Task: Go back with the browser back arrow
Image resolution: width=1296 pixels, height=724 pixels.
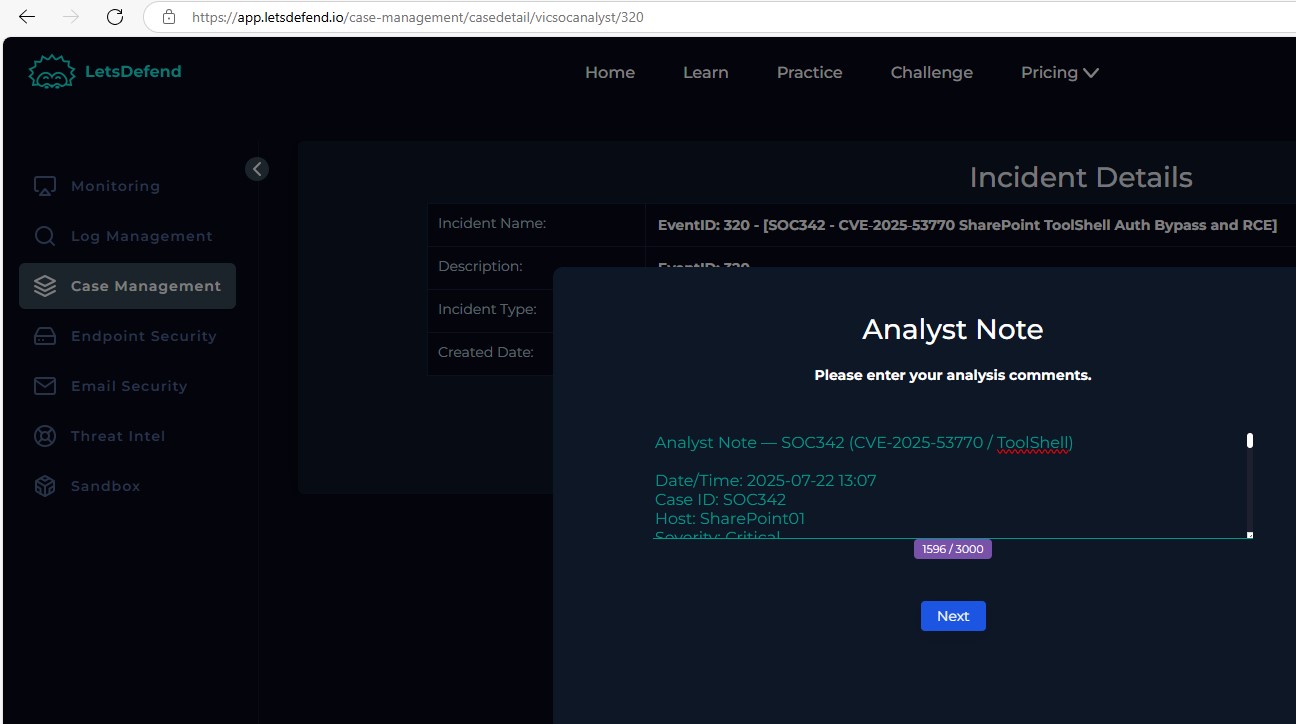Action: coord(27,17)
